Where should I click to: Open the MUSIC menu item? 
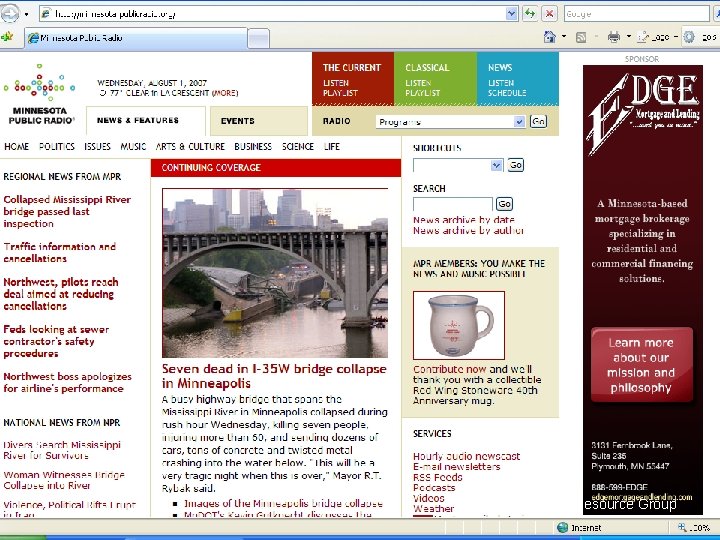click(x=133, y=146)
